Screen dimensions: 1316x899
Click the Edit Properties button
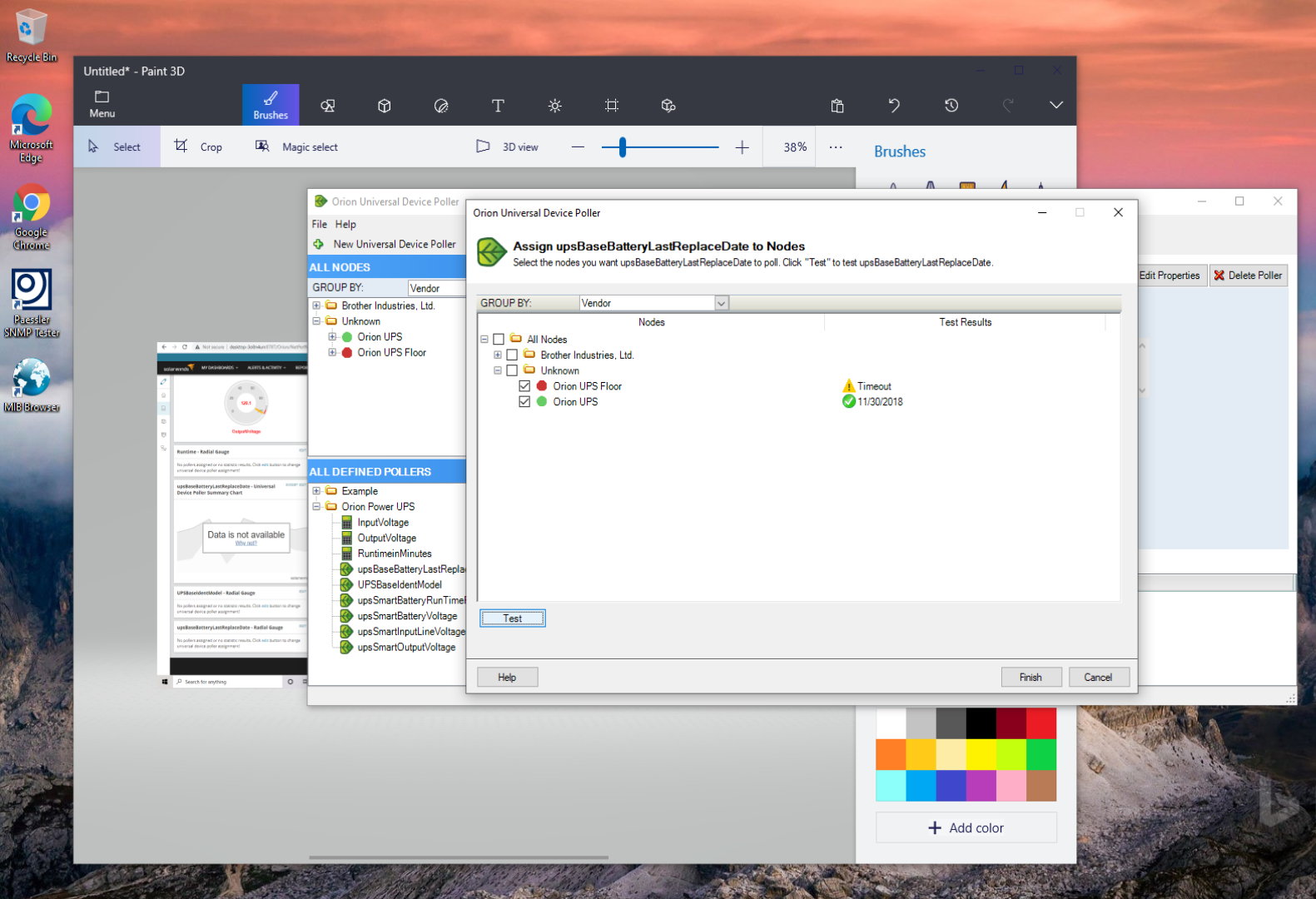1170,276
